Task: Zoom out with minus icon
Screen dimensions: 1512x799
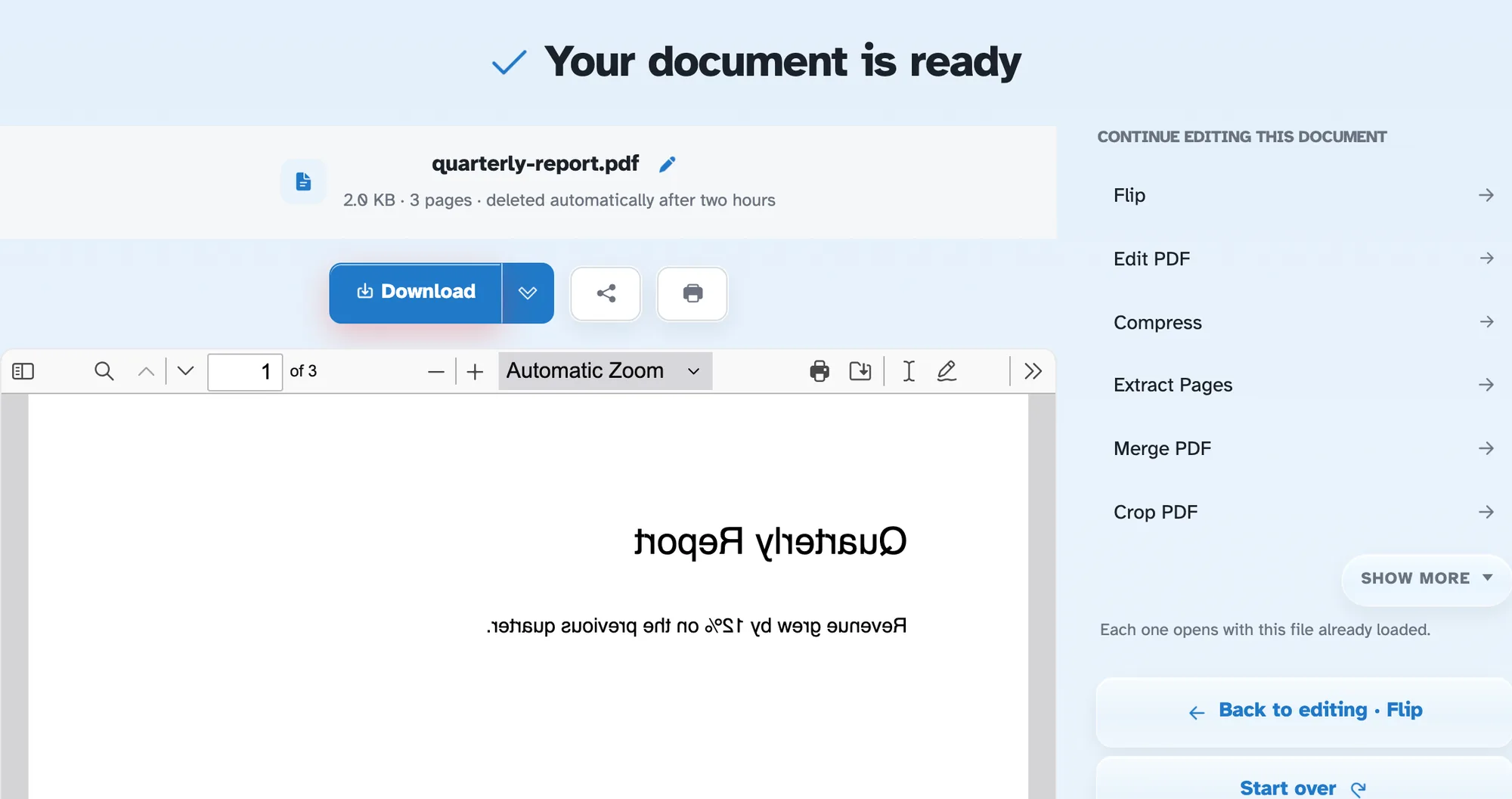Action: coord(436,371)
